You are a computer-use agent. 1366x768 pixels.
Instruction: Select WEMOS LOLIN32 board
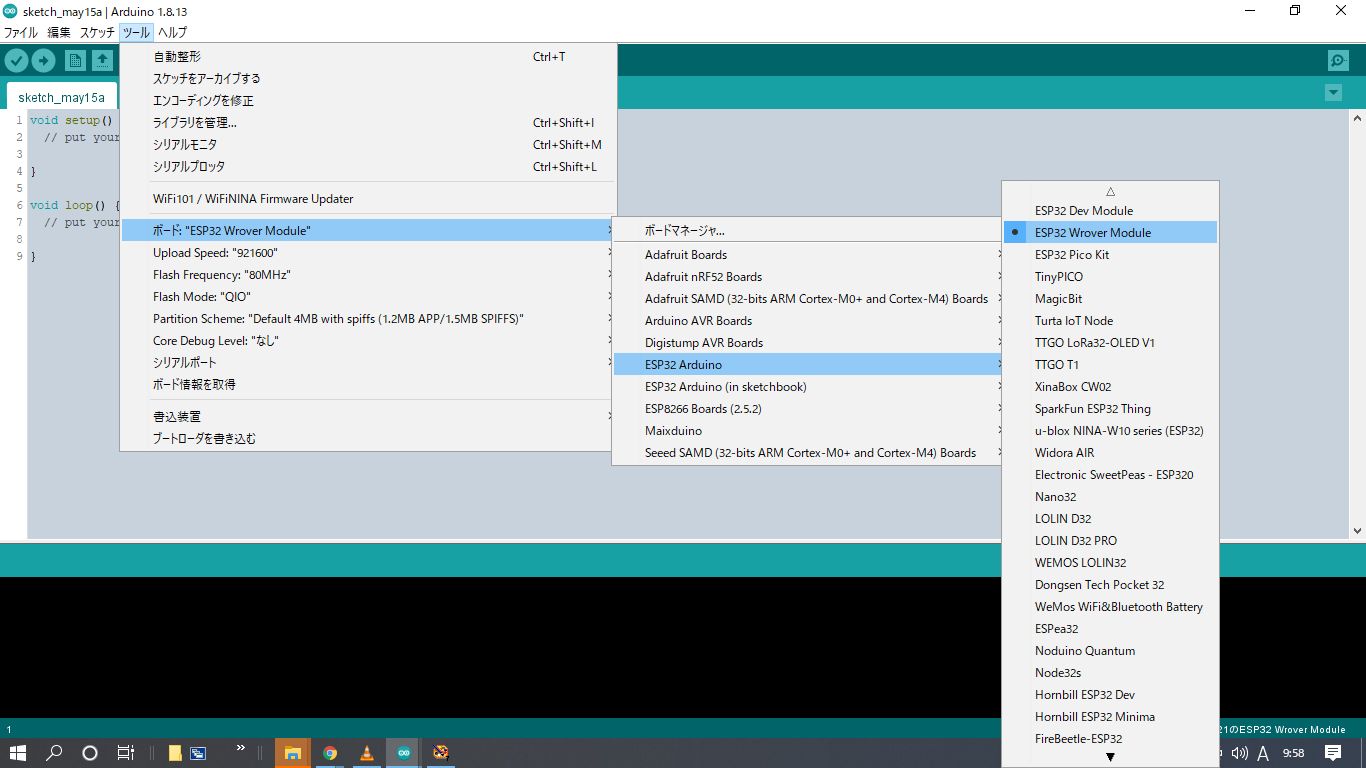1110,563
